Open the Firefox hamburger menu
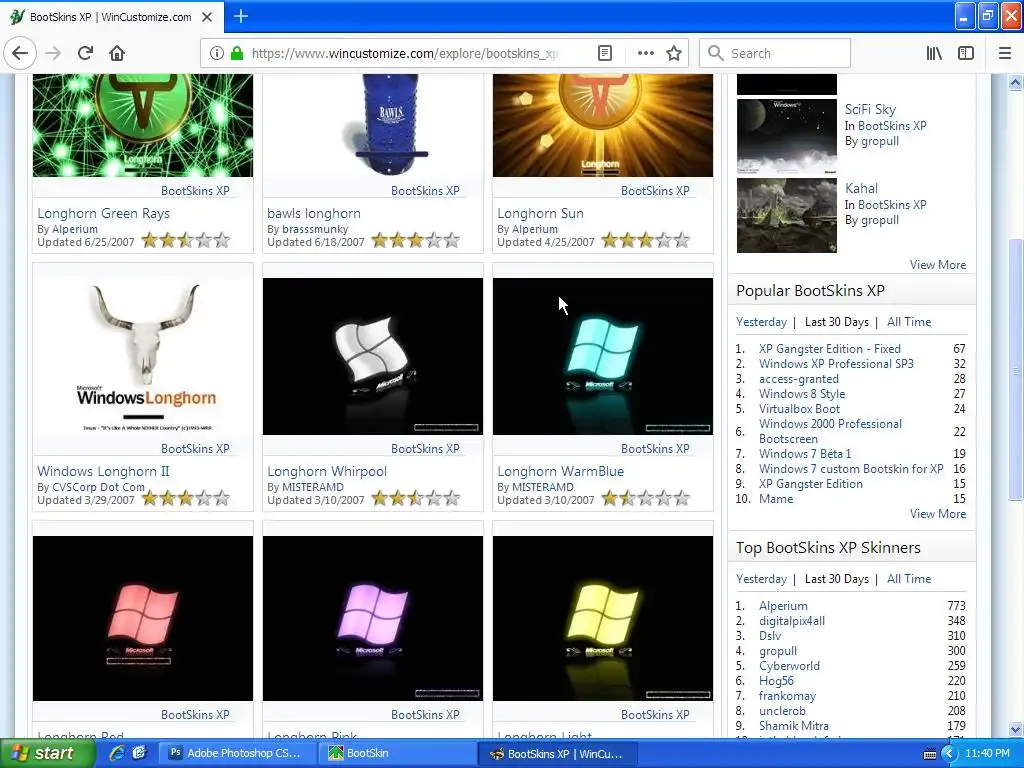1024x768 pixels. 1005,53
